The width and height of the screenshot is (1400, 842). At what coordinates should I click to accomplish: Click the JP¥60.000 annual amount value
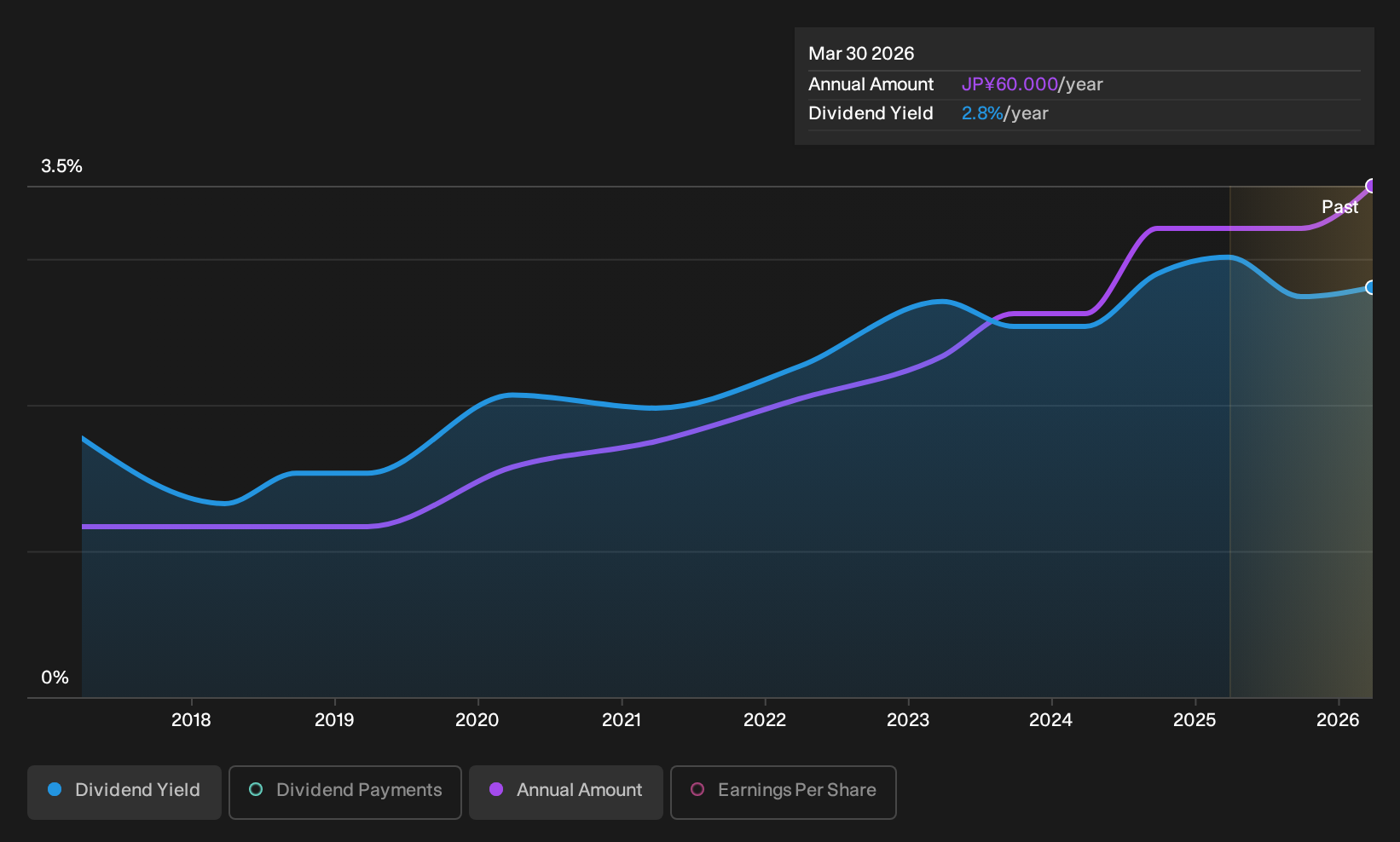coord(1010,84)
